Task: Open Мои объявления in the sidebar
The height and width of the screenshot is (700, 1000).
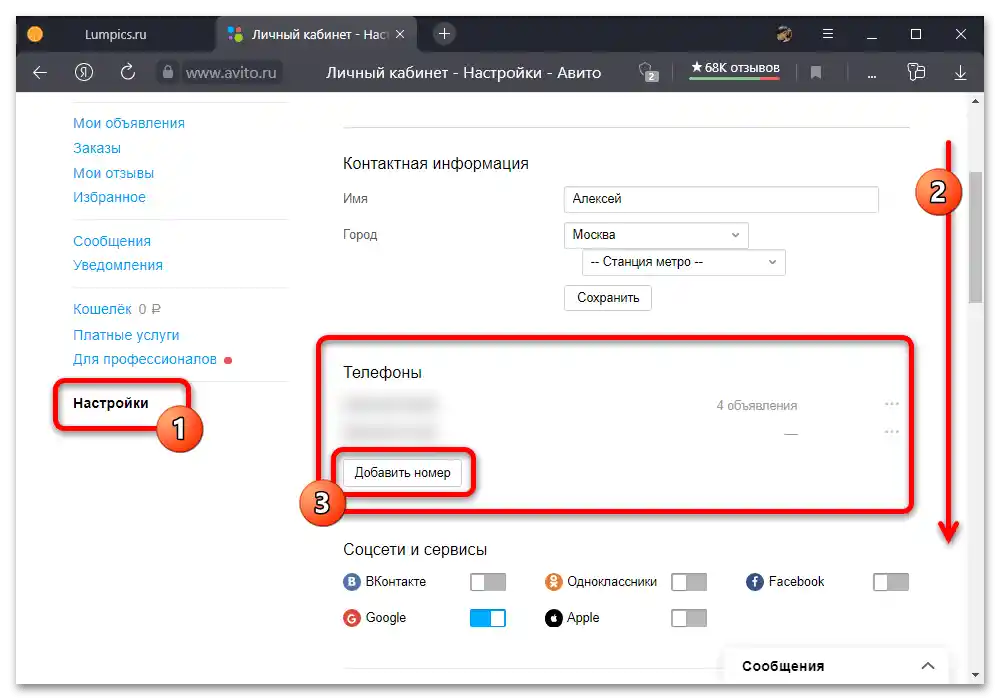Action: 129,123
